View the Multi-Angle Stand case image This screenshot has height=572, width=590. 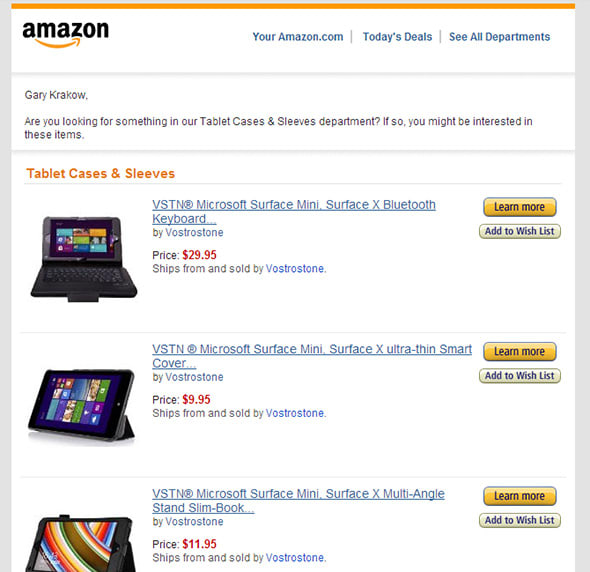tap(81, 543)
